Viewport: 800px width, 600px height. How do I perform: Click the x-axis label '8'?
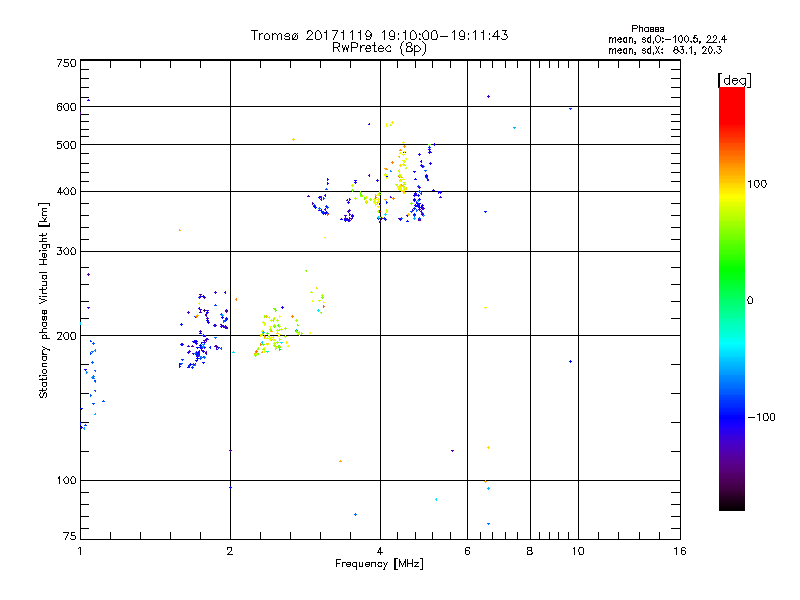[x=530, y=551]
